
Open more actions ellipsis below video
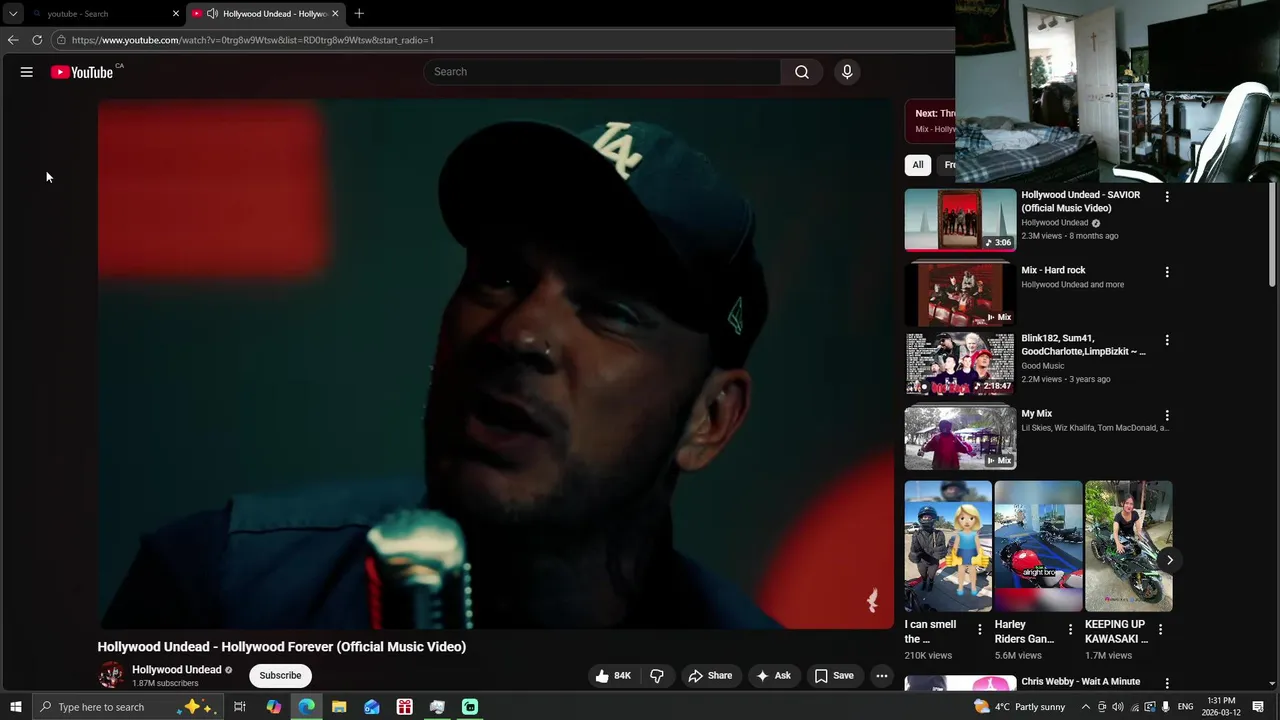(x=882, y=676)
